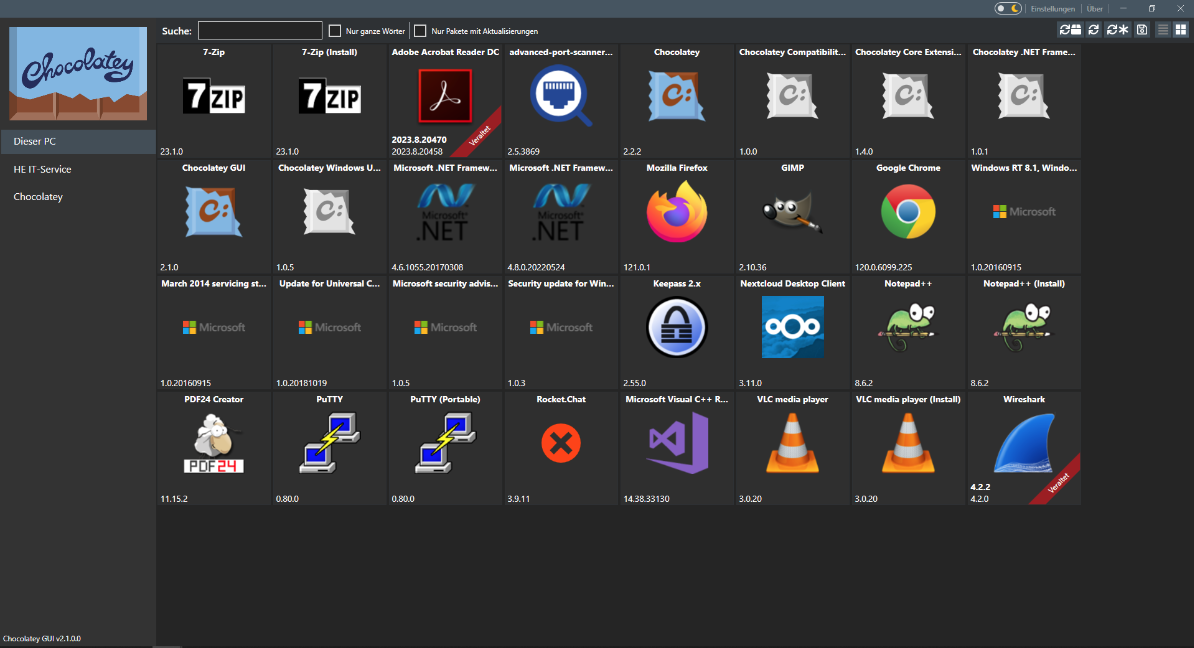Enable the 'Nur ganze Wörter' checkbox
1194x648 pixels.
[x=335, y=31]
